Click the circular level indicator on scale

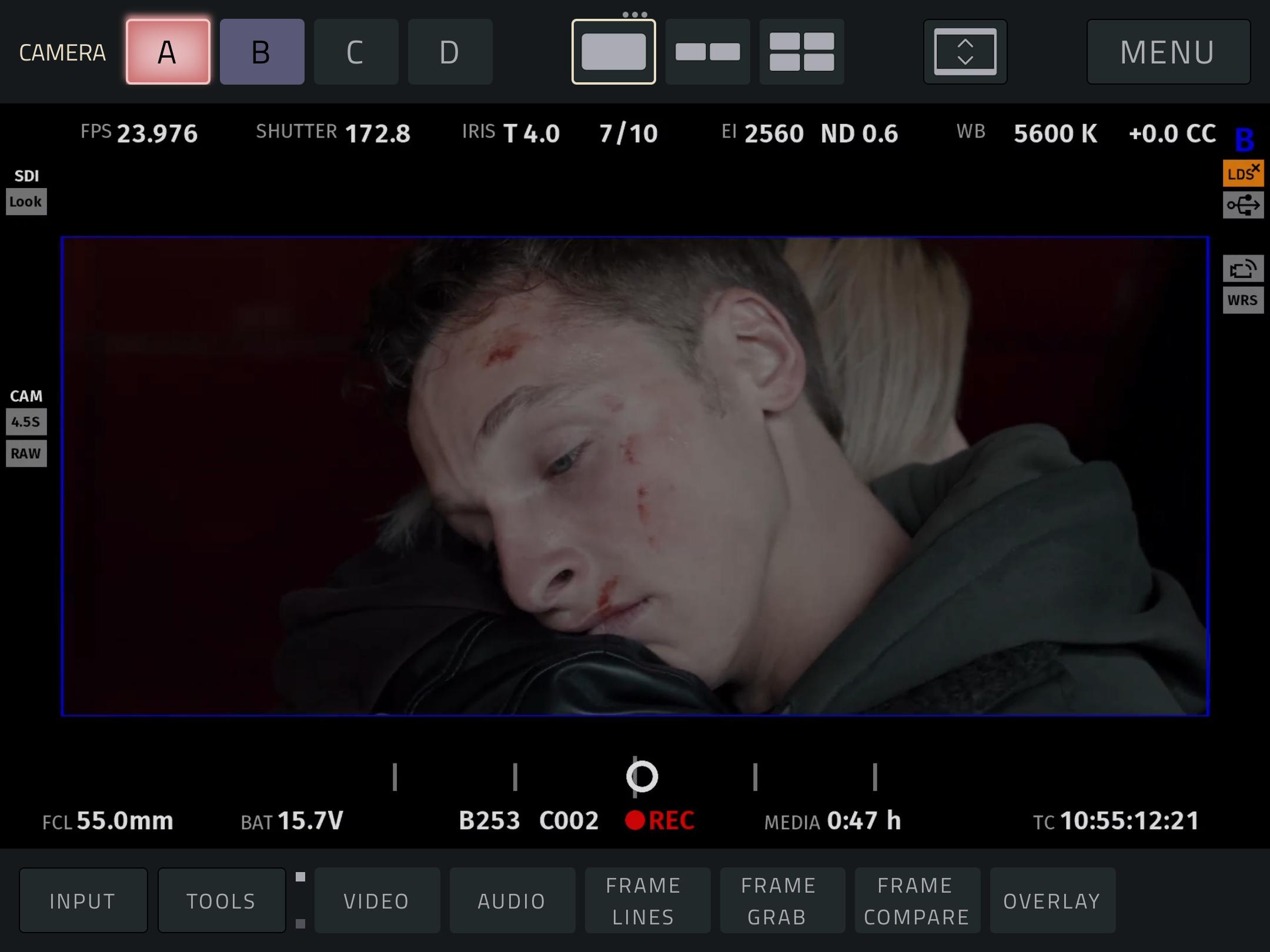[x=641, y=776]
